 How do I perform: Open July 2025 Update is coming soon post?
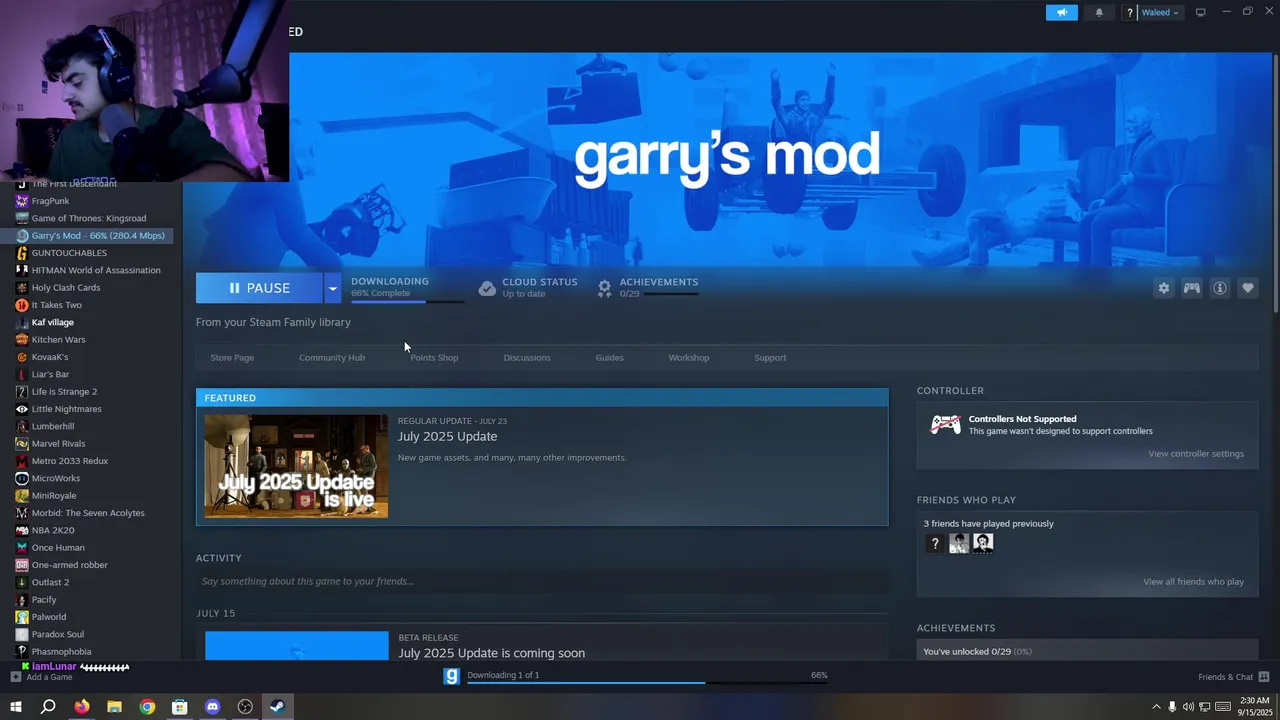pyautogui.click(x=491, y=653)
